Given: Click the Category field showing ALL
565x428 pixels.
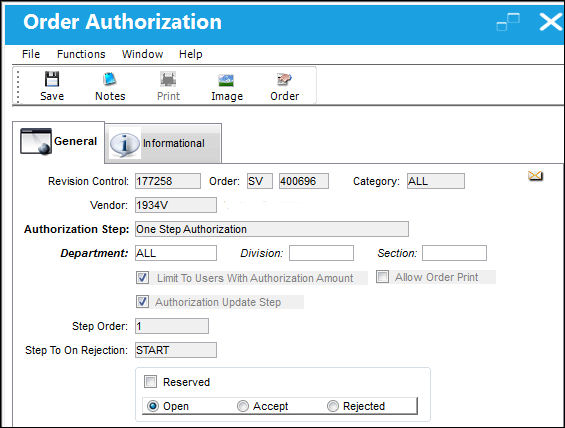Looking at the screenshot, I should pyautogui.click(x=436, y=181).
